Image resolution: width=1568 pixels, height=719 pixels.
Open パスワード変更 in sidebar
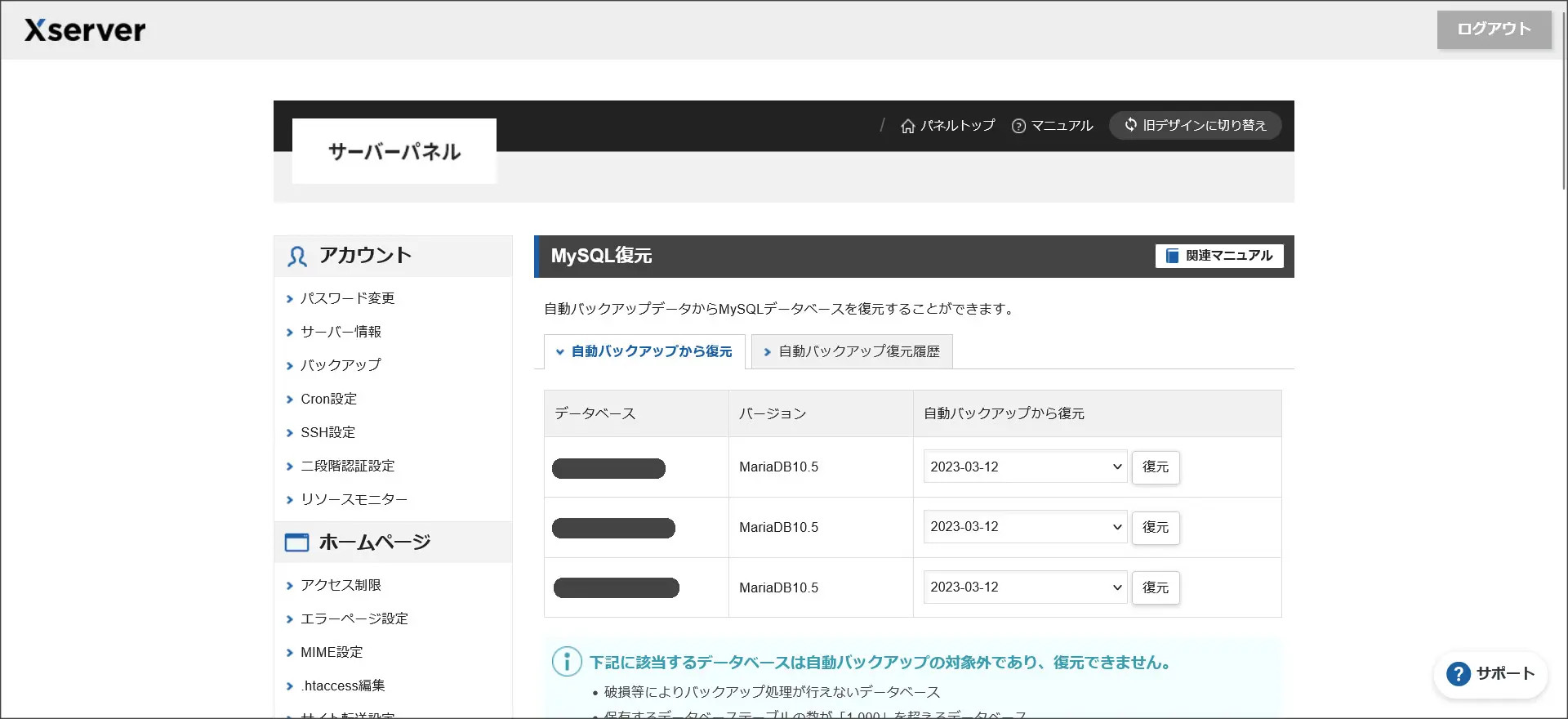pyautogui.click(x=348, y=299)
